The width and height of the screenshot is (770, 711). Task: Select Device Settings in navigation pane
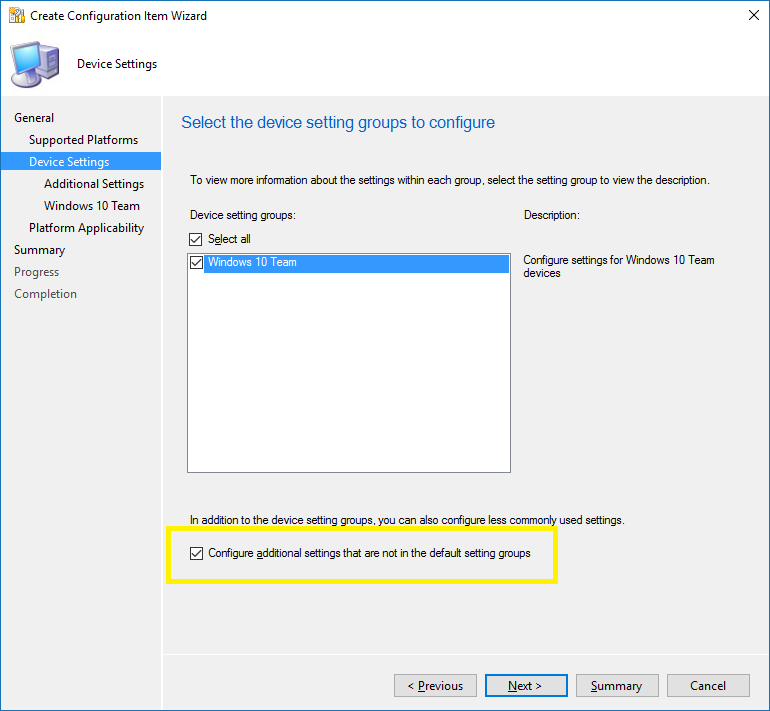coord(69,162)
